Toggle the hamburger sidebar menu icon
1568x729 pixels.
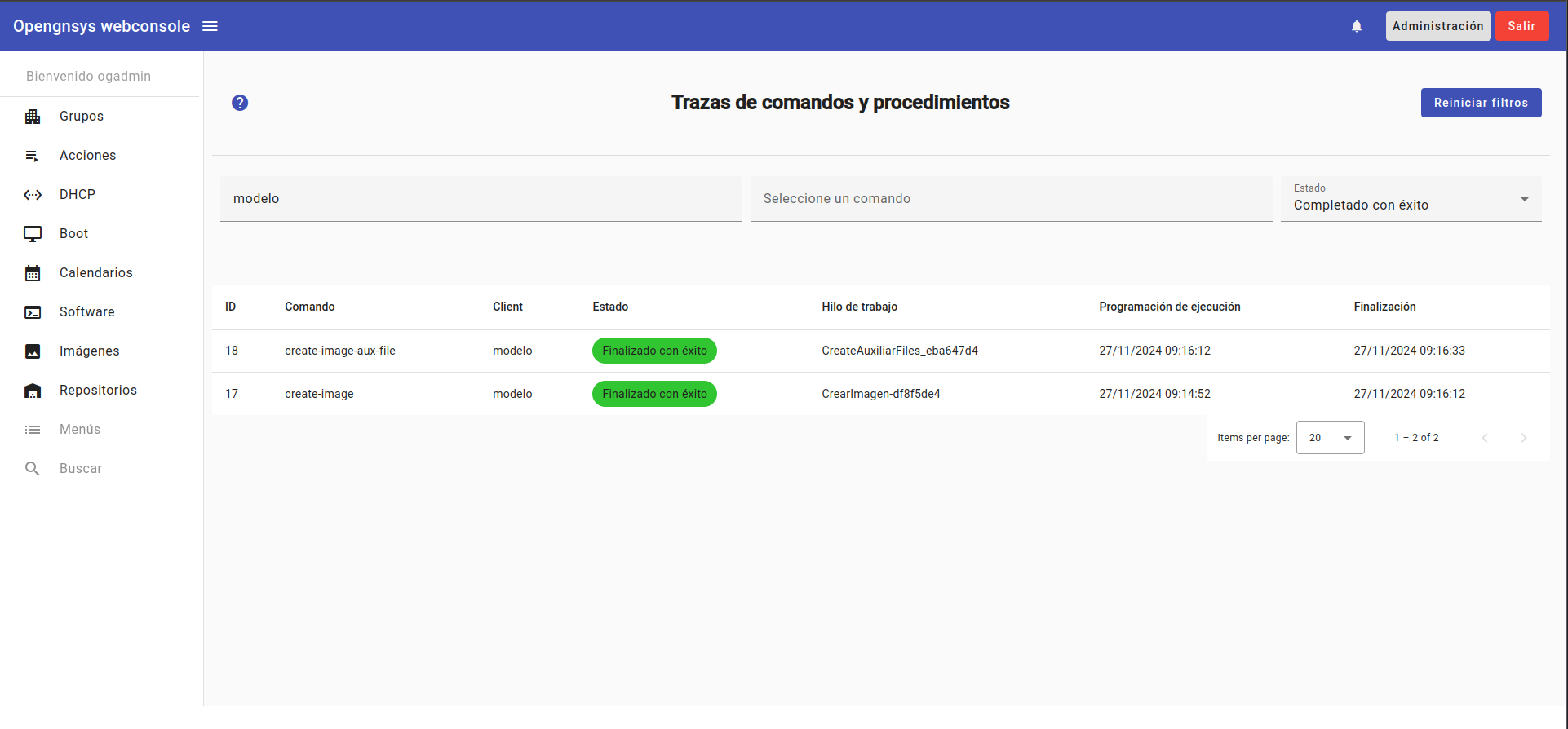point(210,26)
